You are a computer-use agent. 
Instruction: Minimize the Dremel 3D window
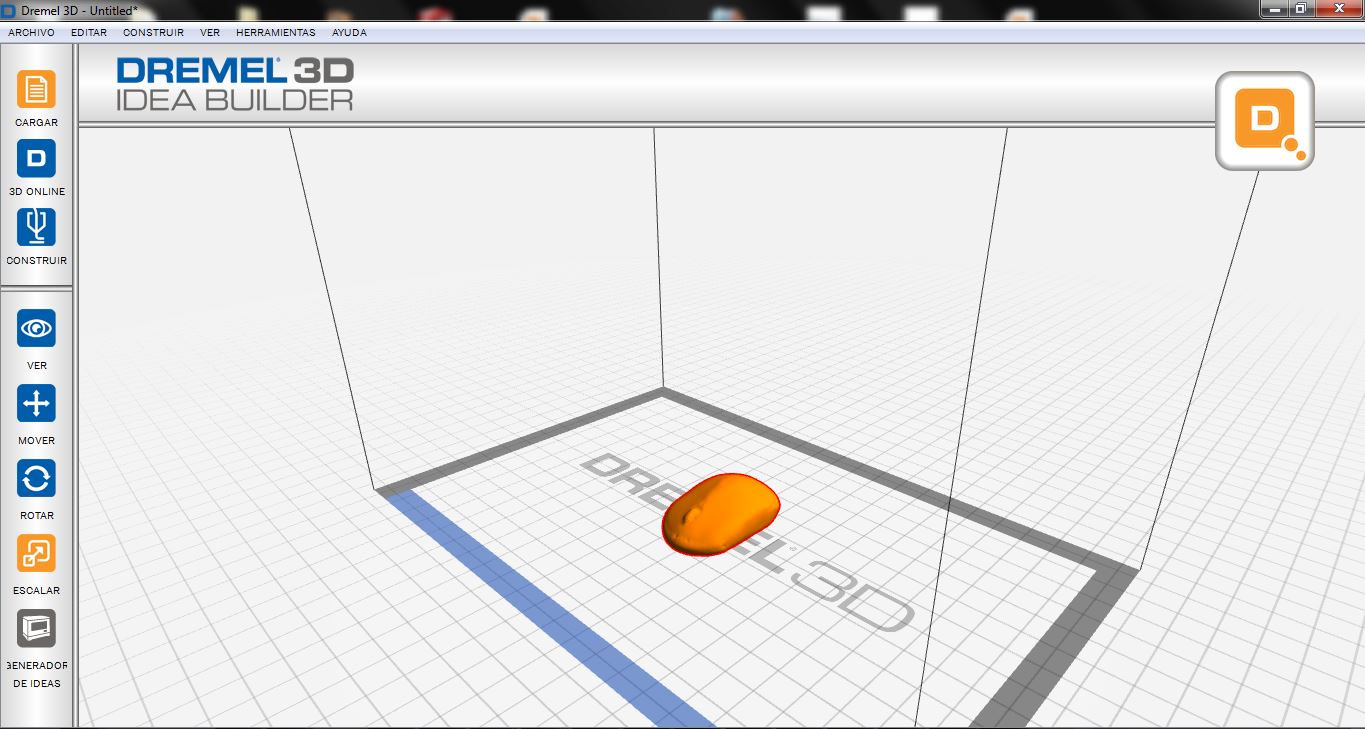coord(1273,8)
